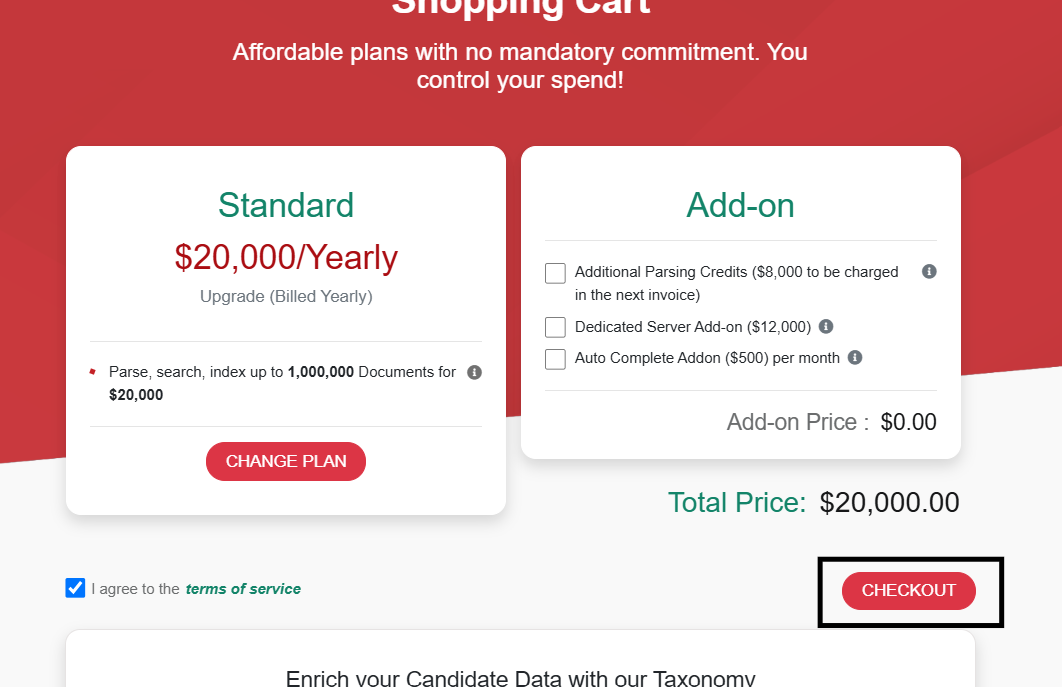
Task: Uncheck the agree to terms checkbox
Action: pos(75,588)
